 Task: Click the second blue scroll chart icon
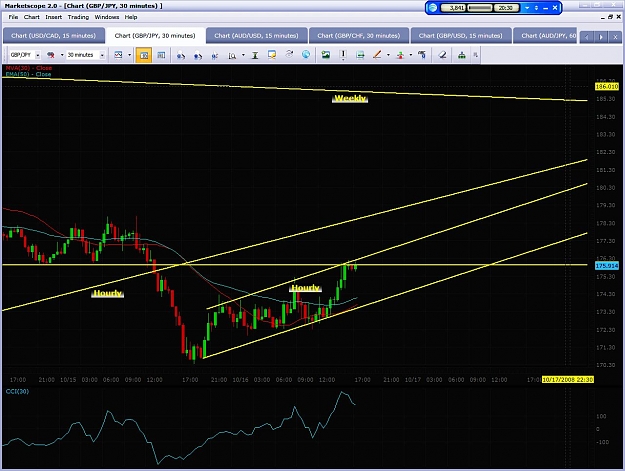(197, 55)
